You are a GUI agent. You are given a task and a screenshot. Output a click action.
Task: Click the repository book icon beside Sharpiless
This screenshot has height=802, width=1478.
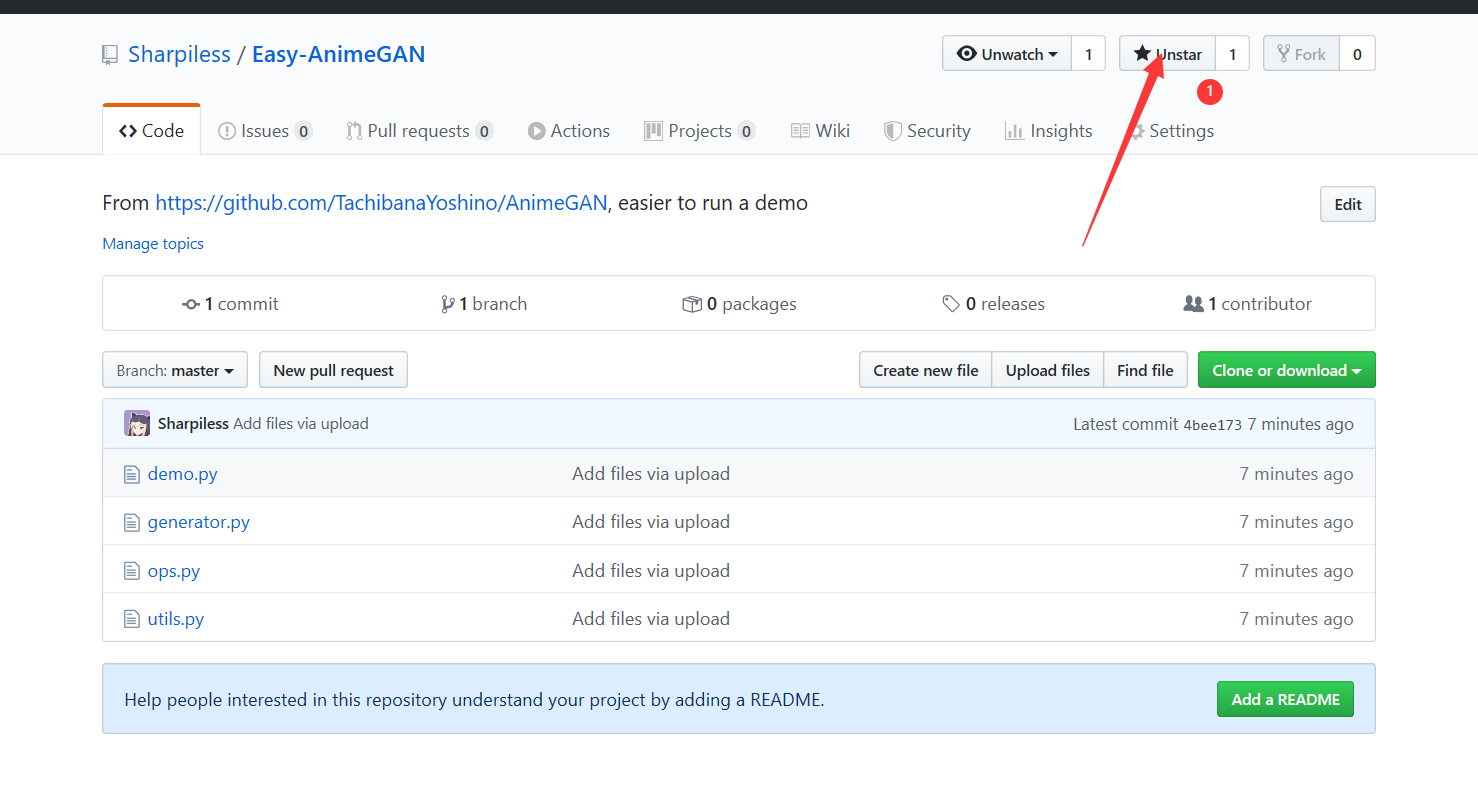[110, 55]
